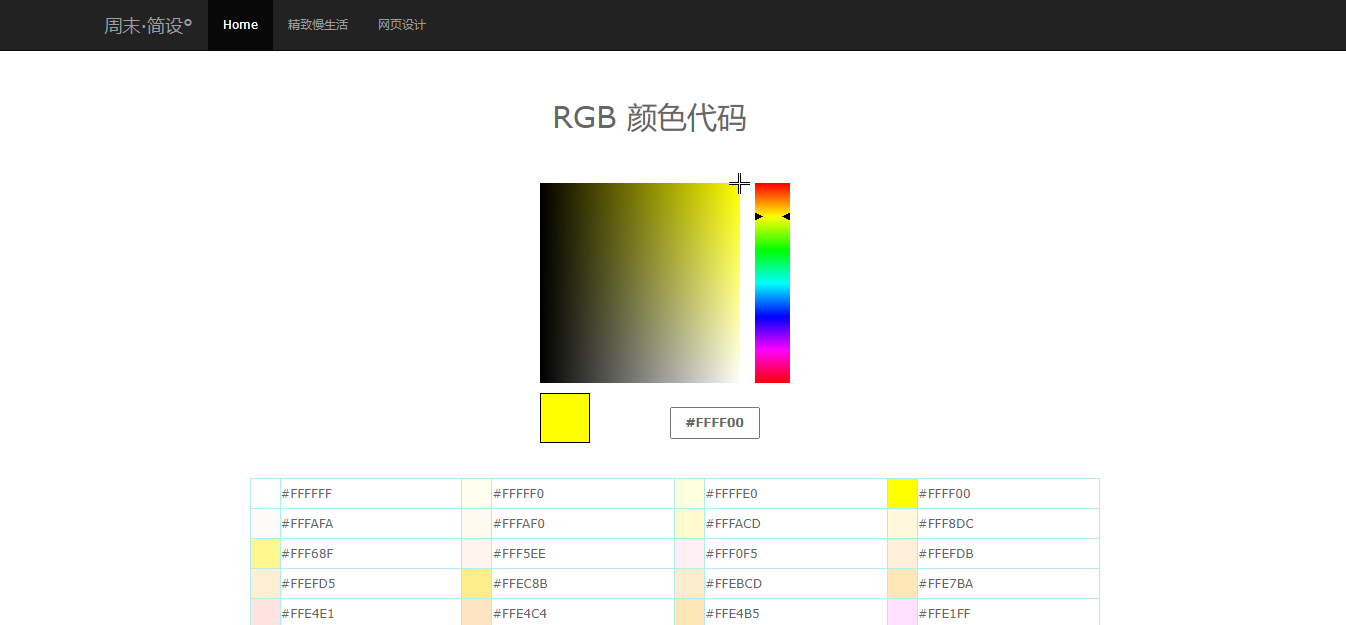Select the Home navigation tab
Image resolution: width=1346 pixels, height=625 pixels.
point(240,25)
